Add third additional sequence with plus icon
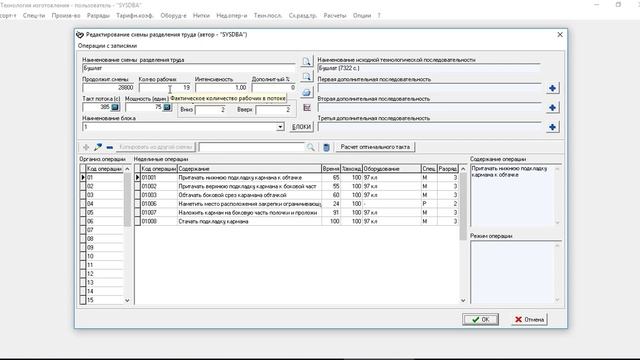Viewport: 640px width, 360px height. (x=552, y=127)
